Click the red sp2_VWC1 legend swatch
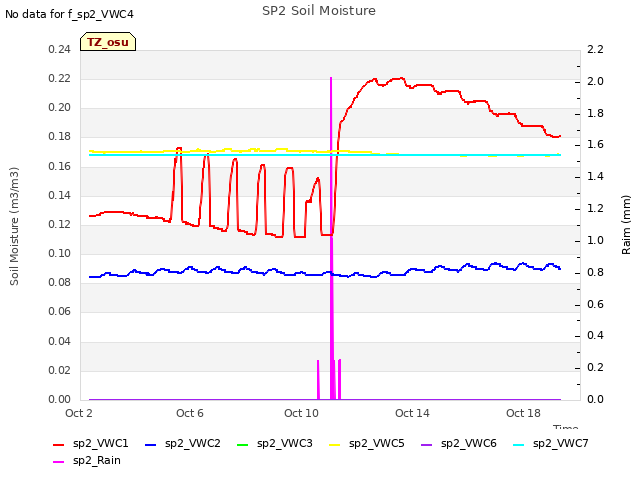Image resolution: width=640 pixels, height=480 pixels. point(59,444)
